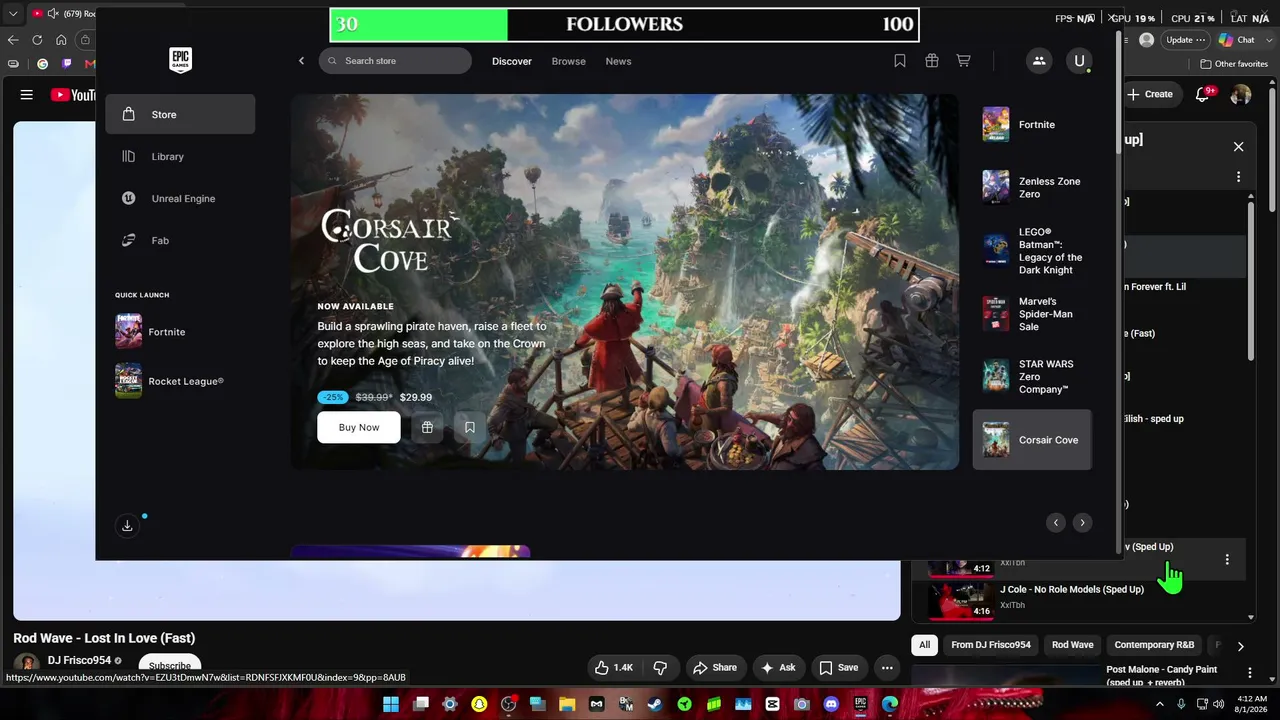This screenshot has height=720, width=1280.
Task: Select LEGO Batman: Legacy of the Dark Knight
Action: coord(1032,250)
